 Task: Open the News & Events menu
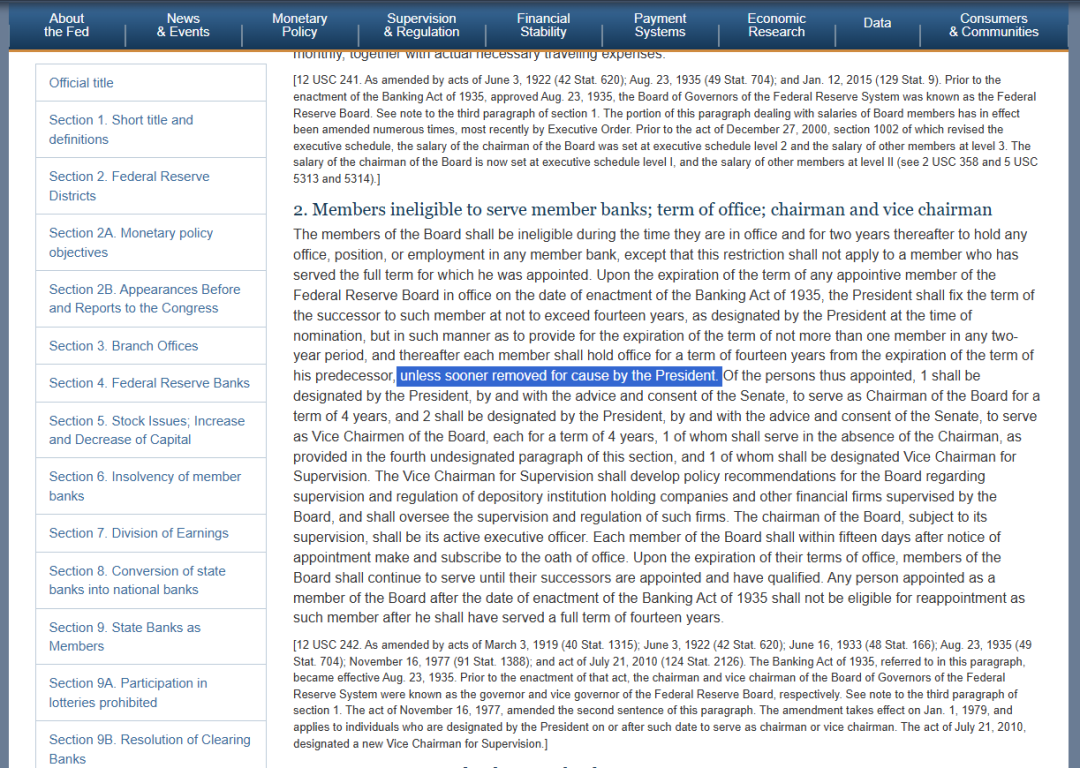pos(183,25)
